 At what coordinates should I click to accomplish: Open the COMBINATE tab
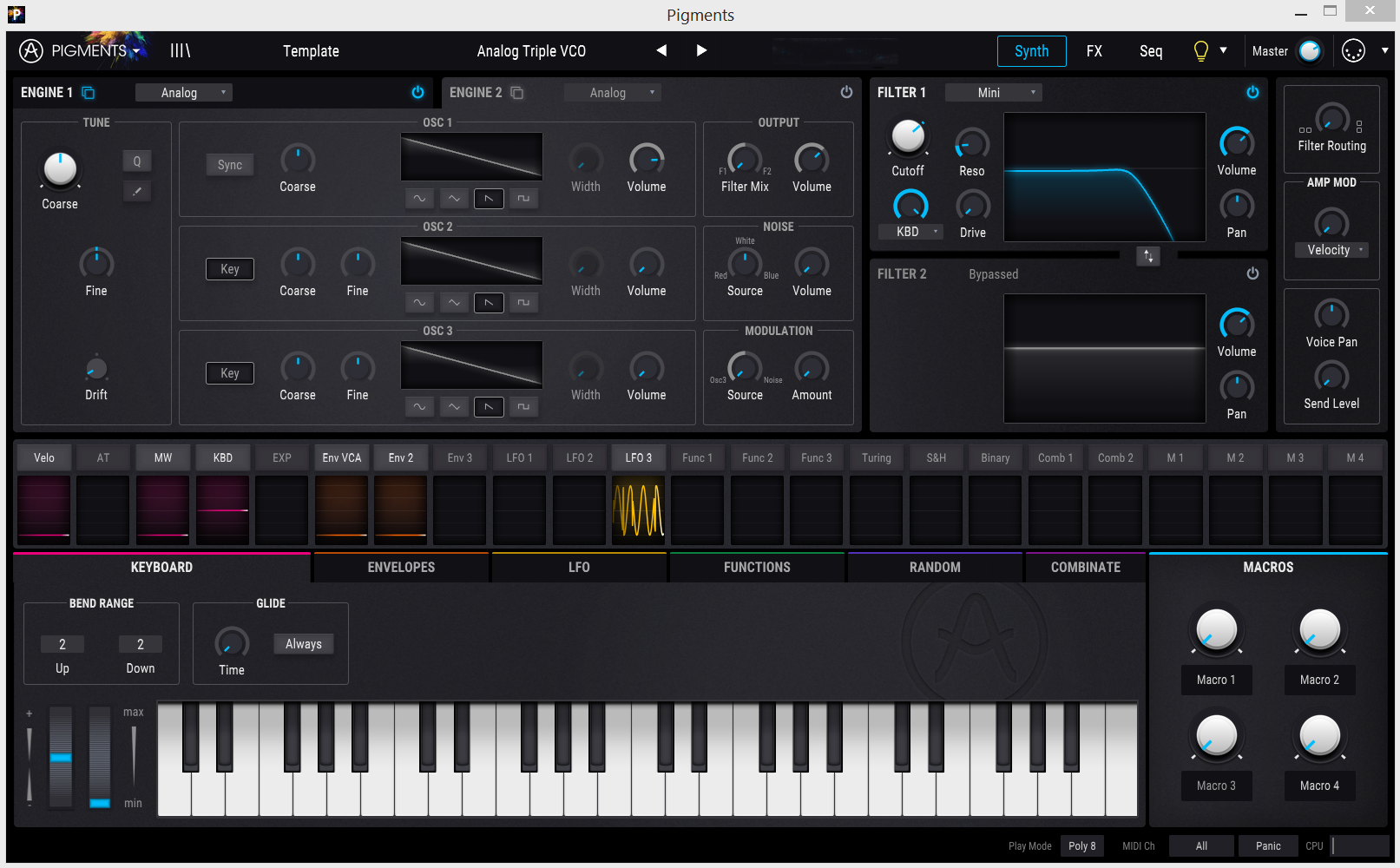(1086, 567)
